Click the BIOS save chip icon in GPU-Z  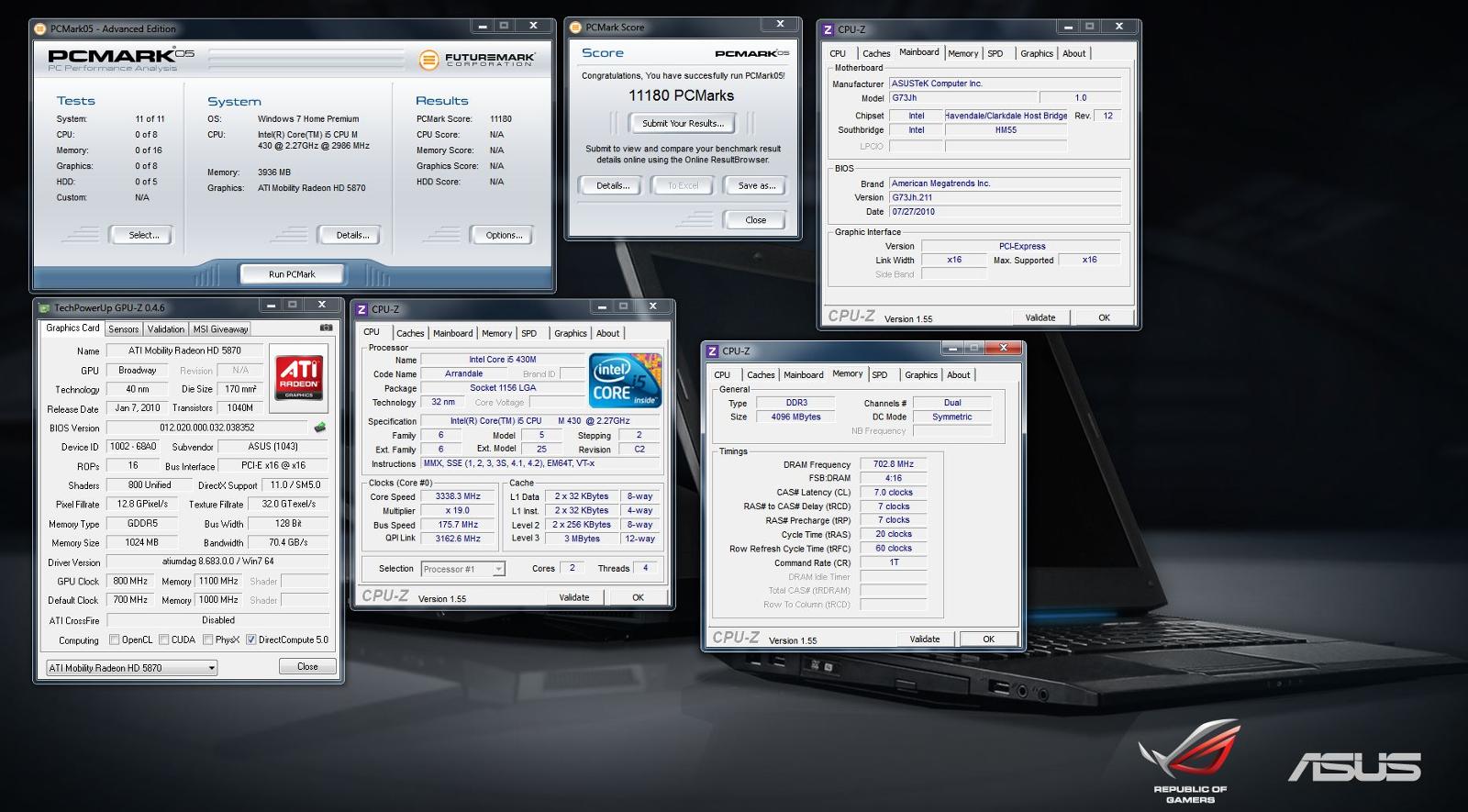tap(320, 427)
